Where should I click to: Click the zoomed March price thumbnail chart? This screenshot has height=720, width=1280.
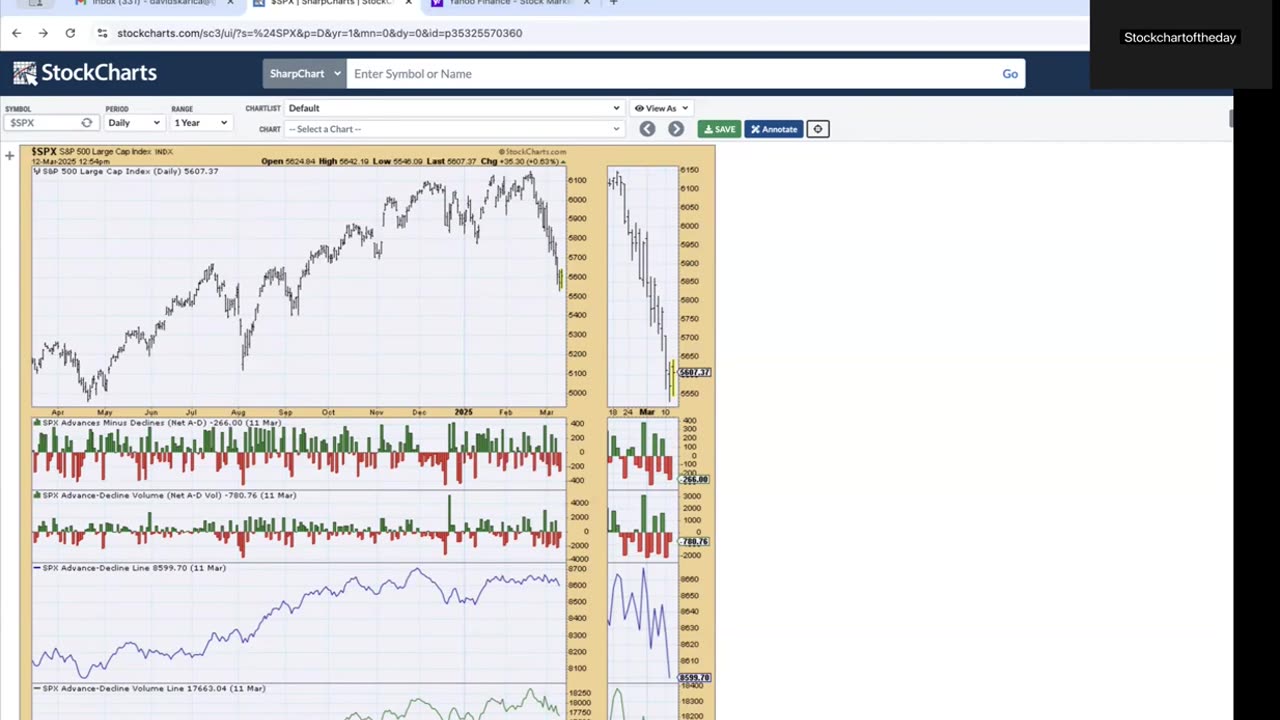click(x=642, y=287)
